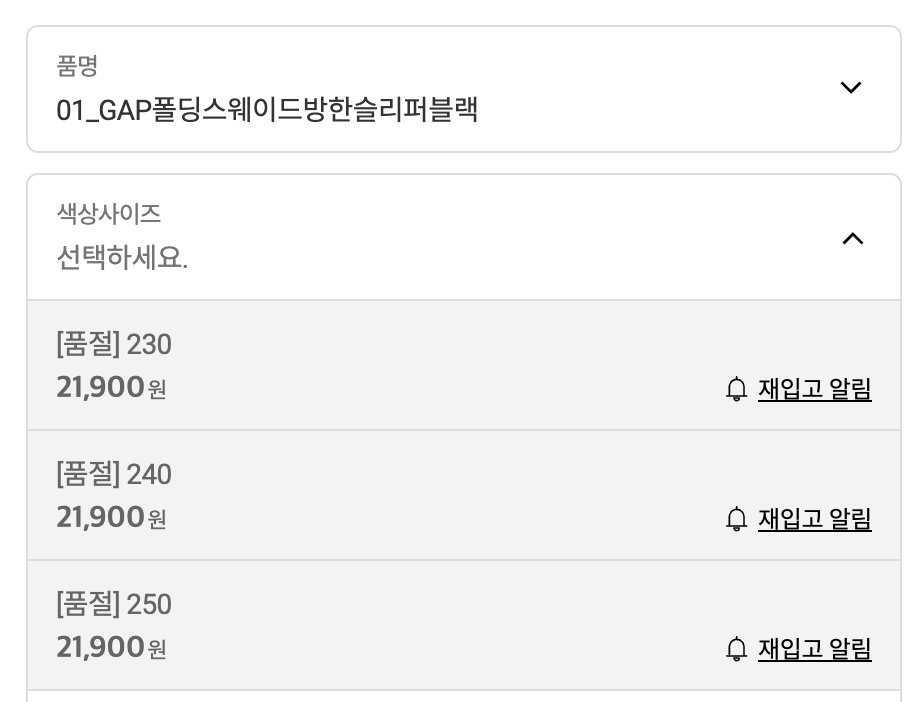Click the down chevron in the 품명 box
918x702 pixels.
pos(851,88)
